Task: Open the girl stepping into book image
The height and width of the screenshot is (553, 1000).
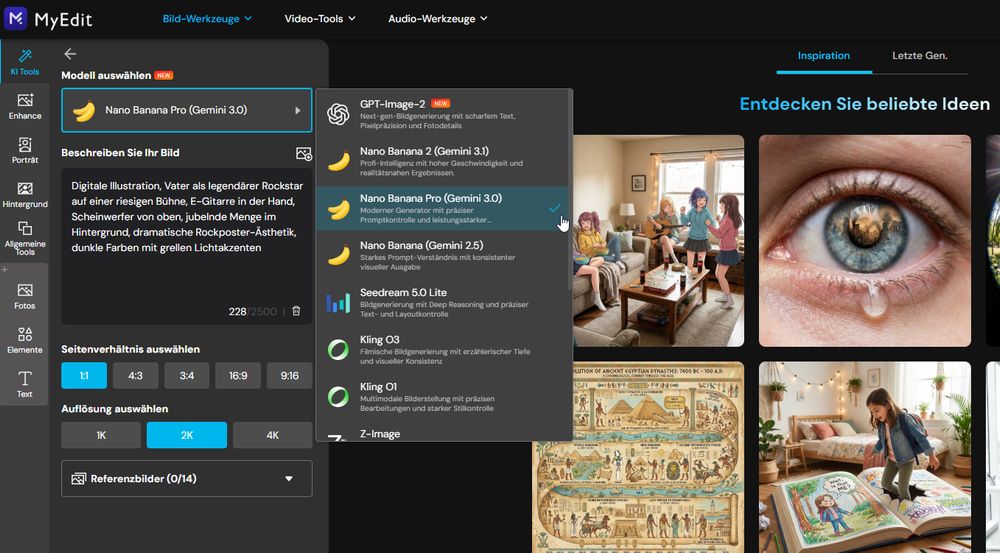Action: point(865,457)
